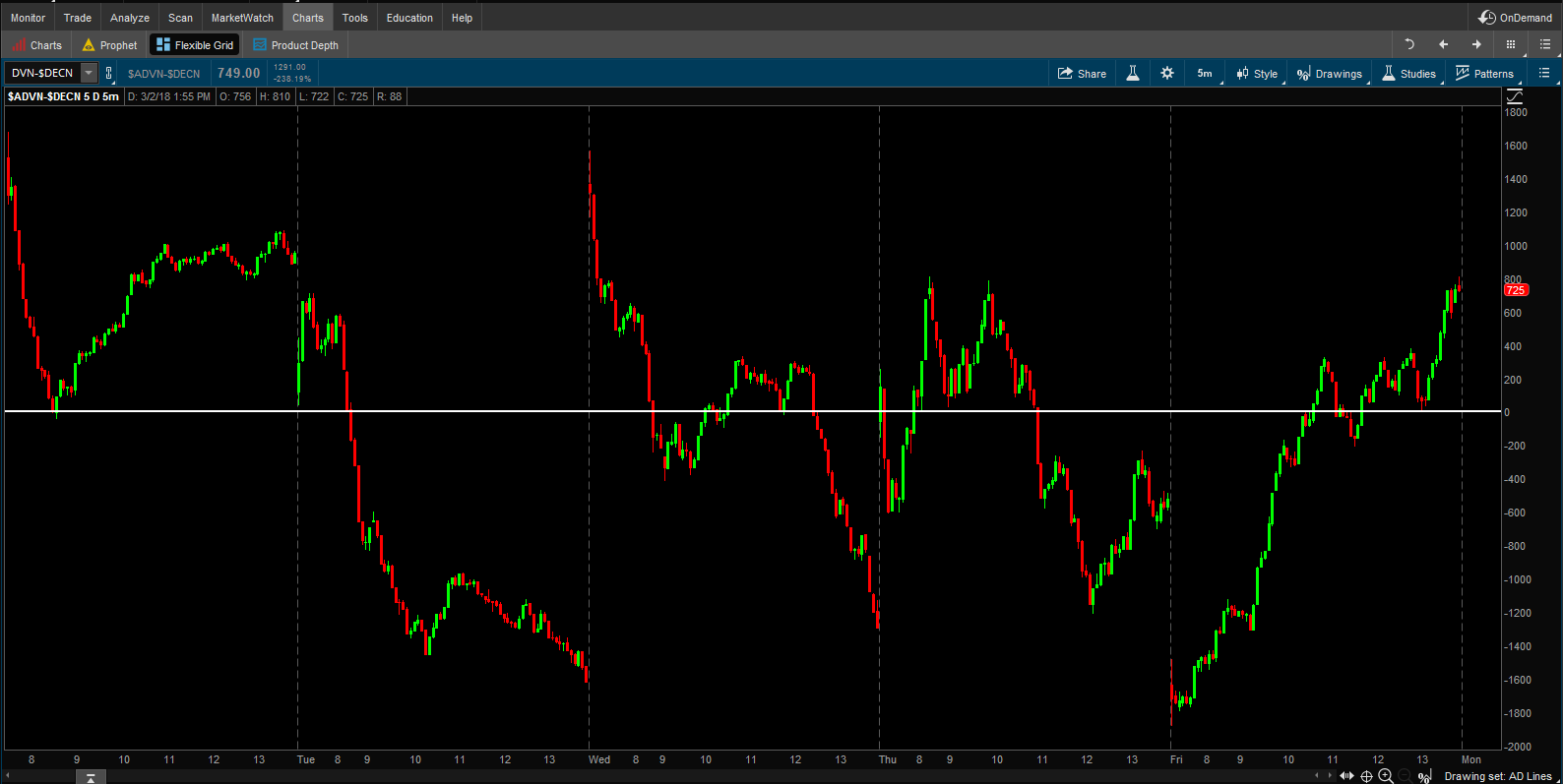The image size is (1563, 784).
Task: Open the grid toolbar list menu icon
Action: (x=1545, y=44)
